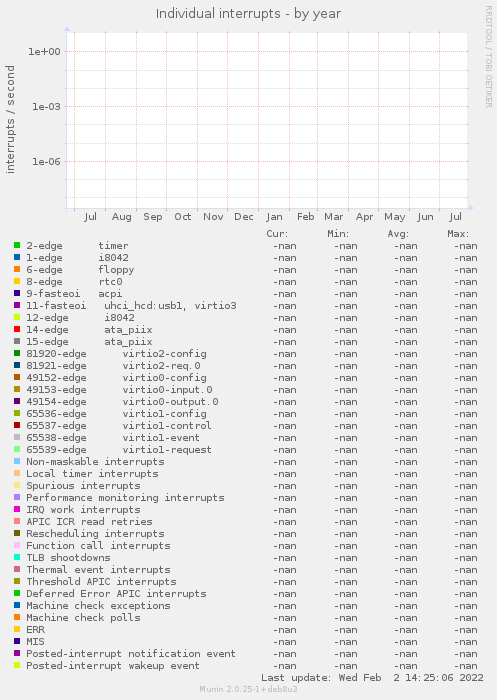Click the 1e-03 y-axis label
Viewport: 497px width, 700px height.
46,106
